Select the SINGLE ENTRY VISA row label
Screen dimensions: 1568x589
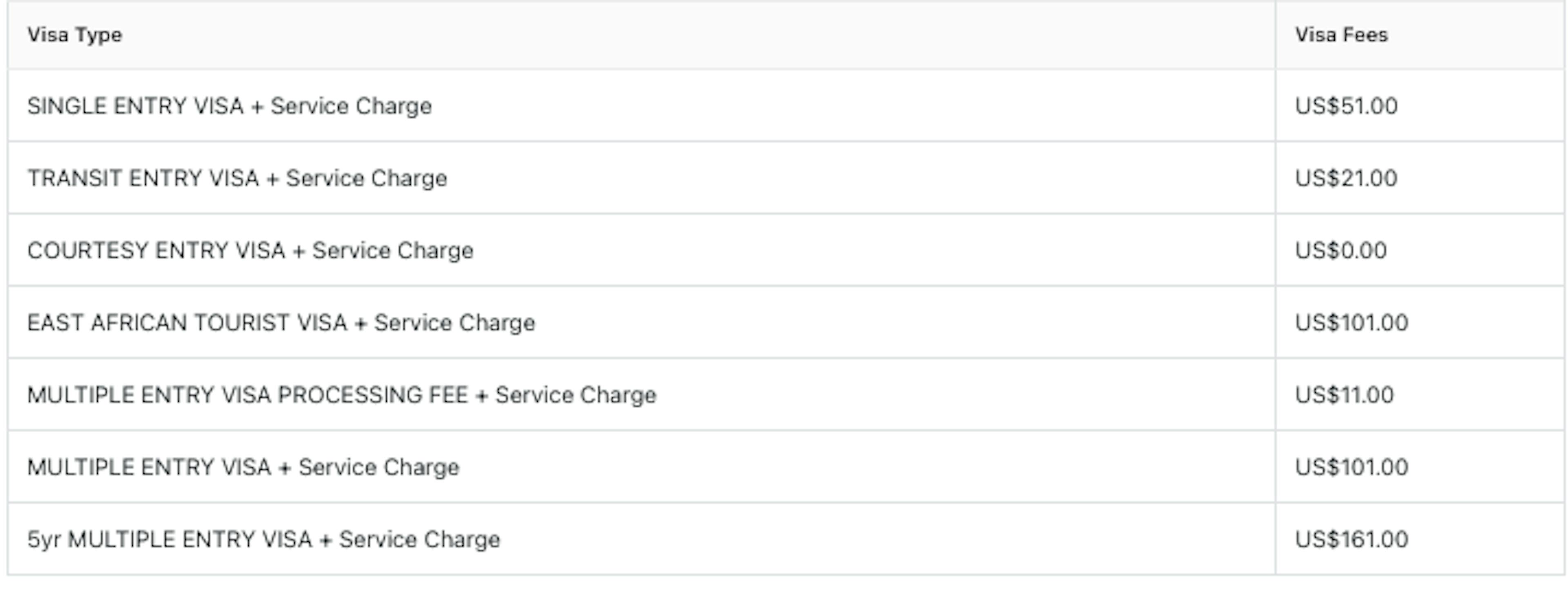coord(229,107)
